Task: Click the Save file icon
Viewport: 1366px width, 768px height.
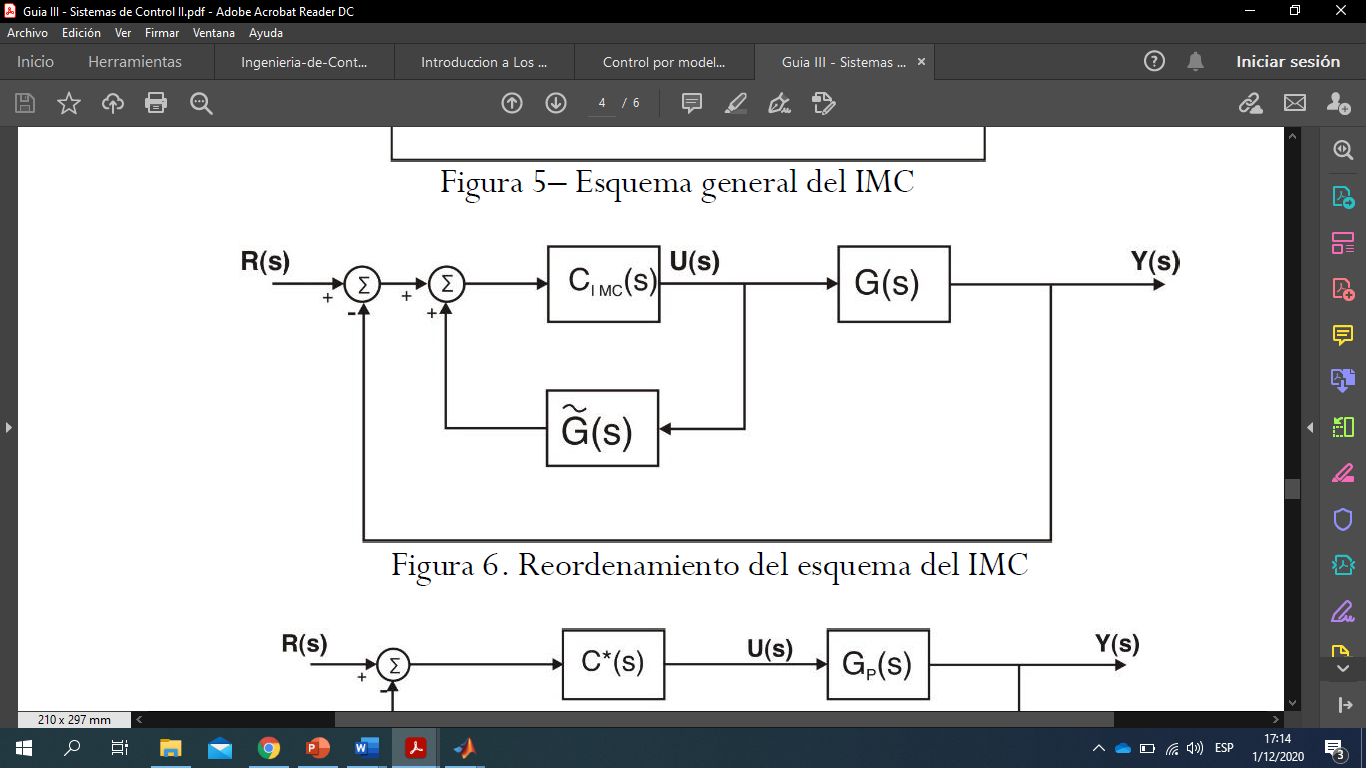Action: tap(25, 103)
